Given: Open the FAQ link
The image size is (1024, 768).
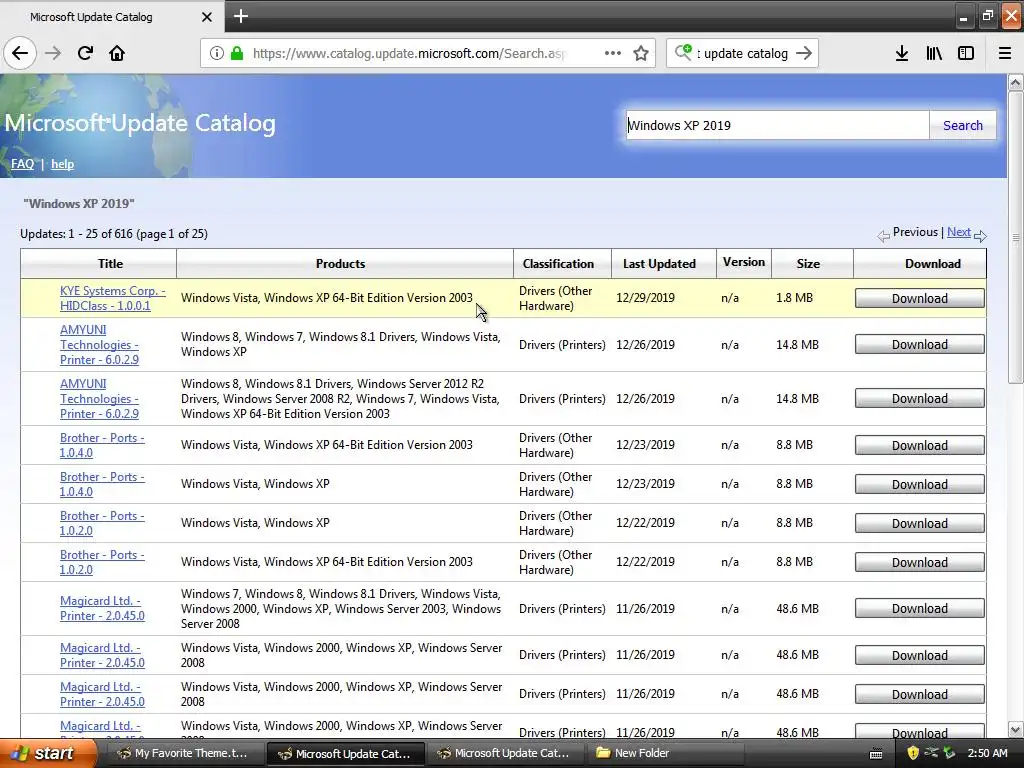Looking at the screenshot, I should pyautogui.click(x=22, y=164).
